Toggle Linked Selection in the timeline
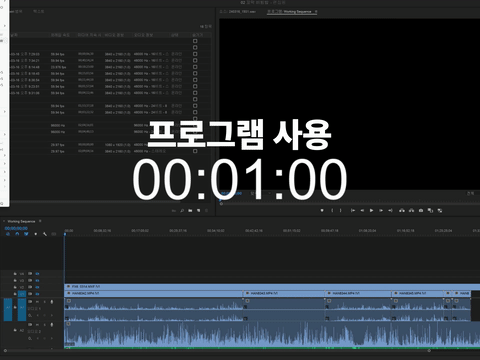Viewport: 480px width, 360px height. click(26, 234)
